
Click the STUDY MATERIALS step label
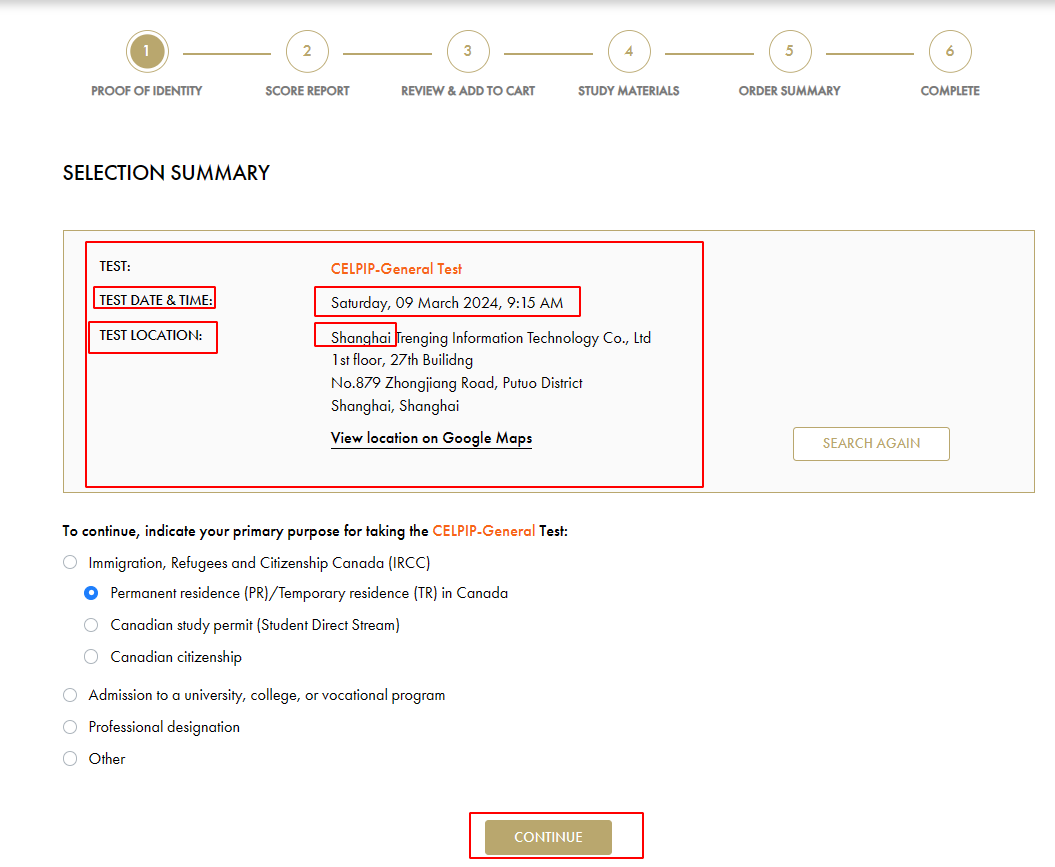coord(628,91)
